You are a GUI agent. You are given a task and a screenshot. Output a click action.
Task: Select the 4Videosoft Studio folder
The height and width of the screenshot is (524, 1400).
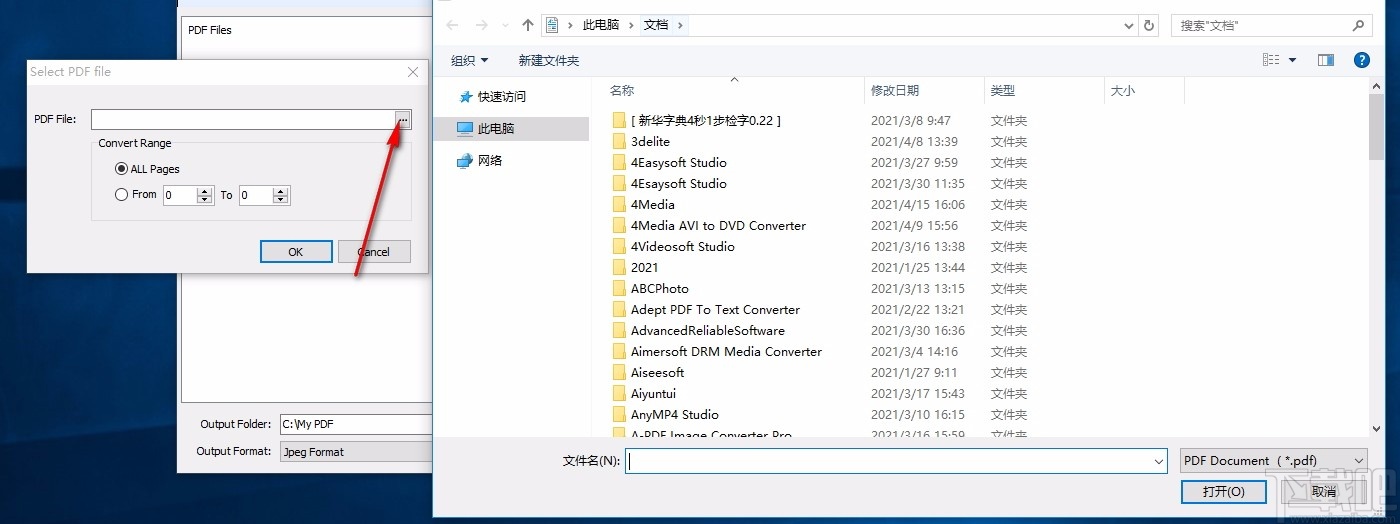[683, 247]
